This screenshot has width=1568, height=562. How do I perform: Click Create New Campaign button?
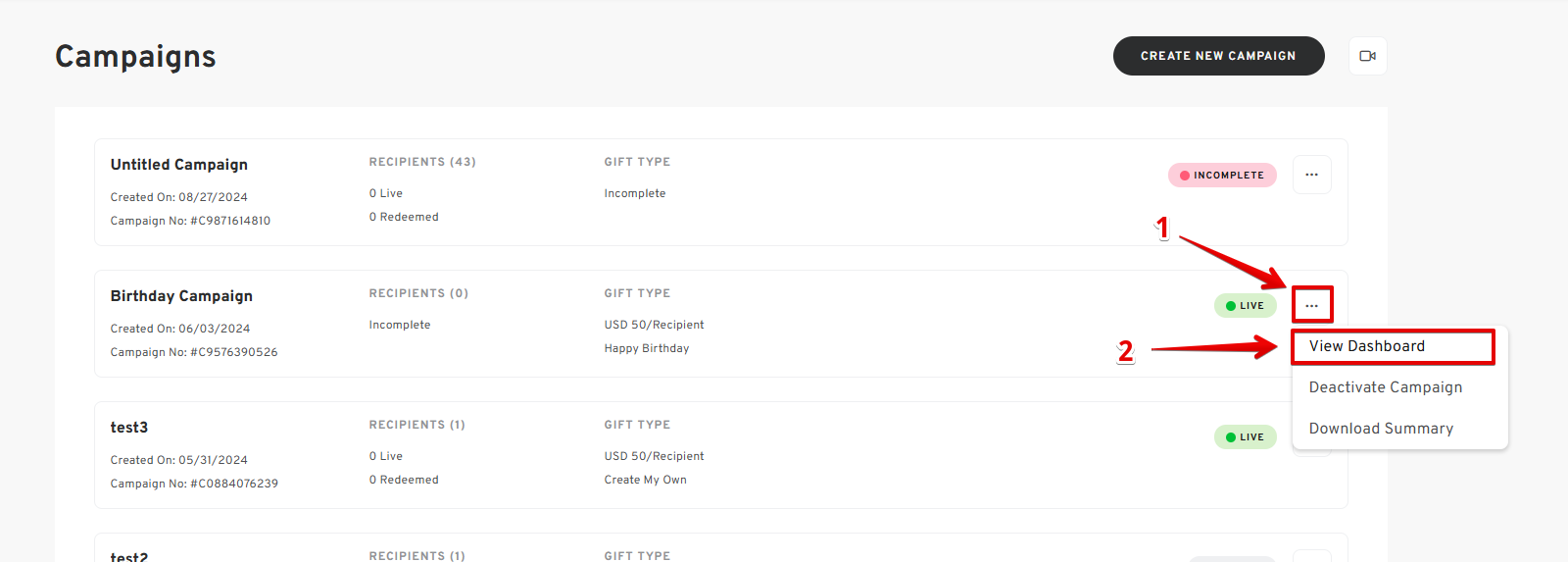click(x=1218, y=56)
